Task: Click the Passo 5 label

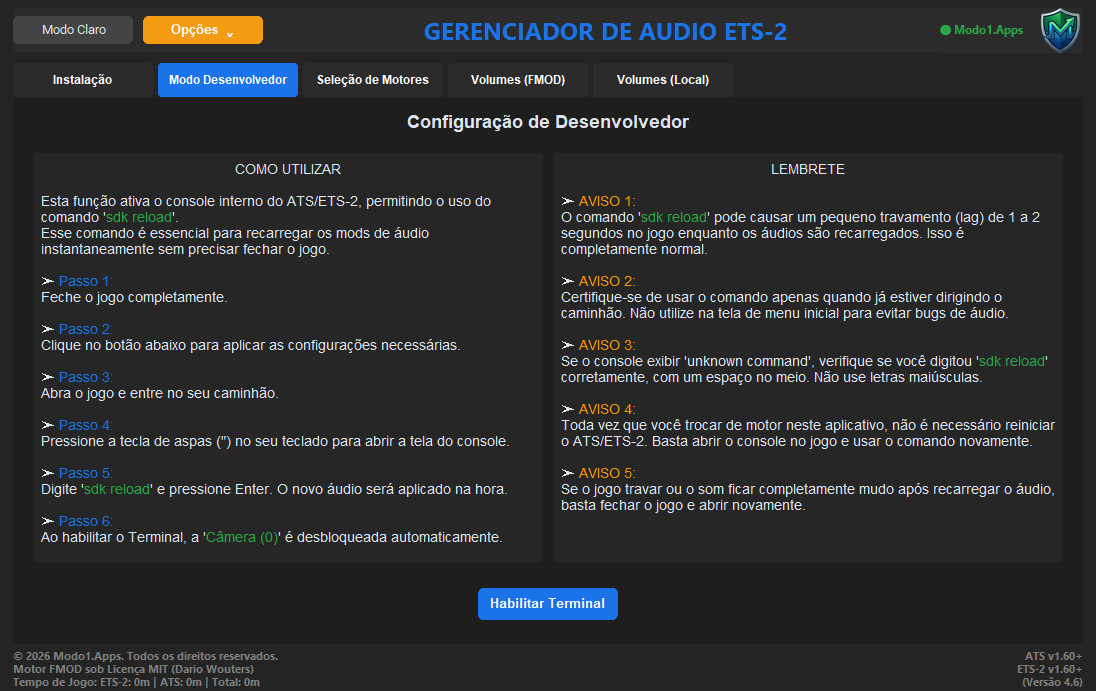Action: 85,473
